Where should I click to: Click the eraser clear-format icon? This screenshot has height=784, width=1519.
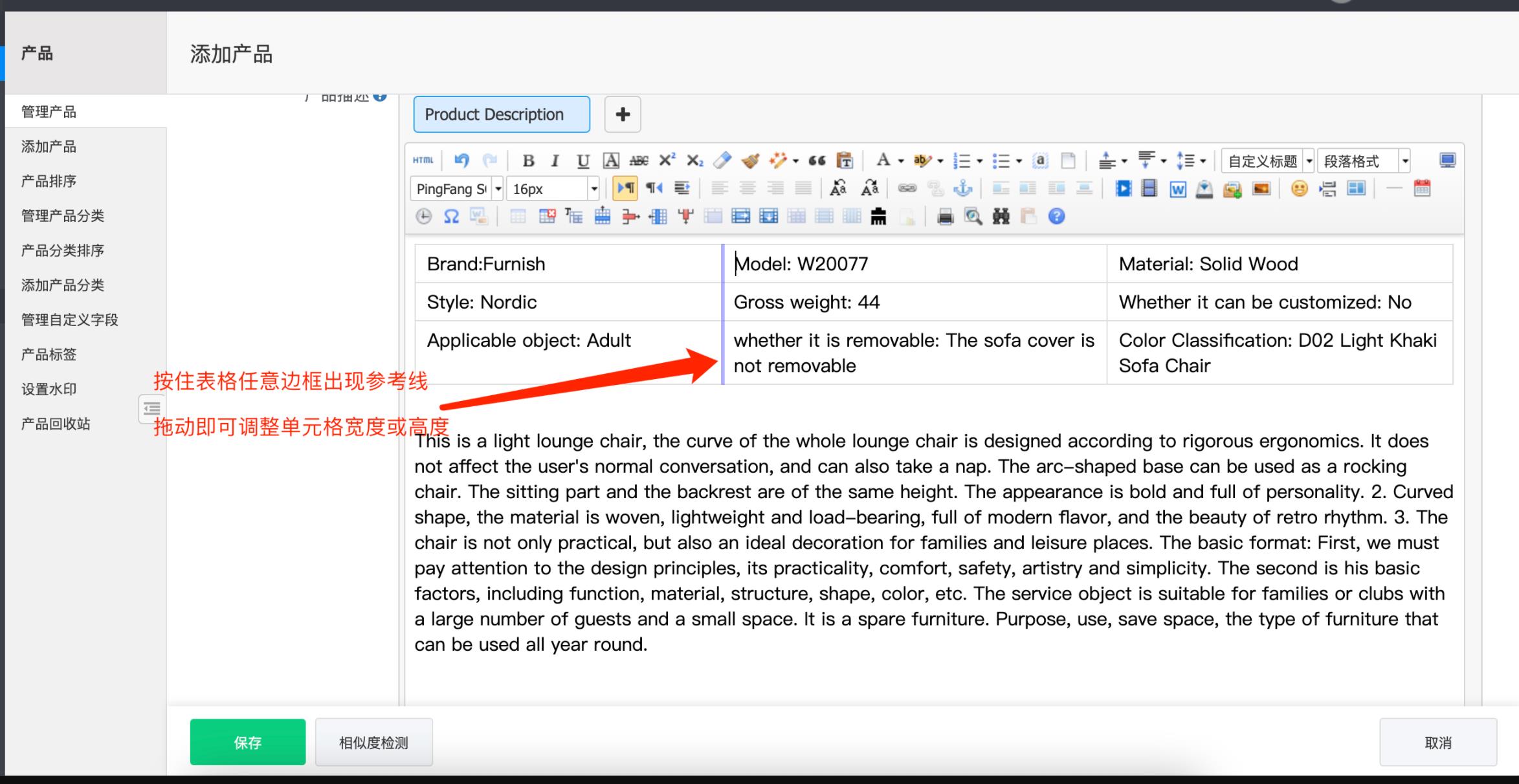click(722, 160)
